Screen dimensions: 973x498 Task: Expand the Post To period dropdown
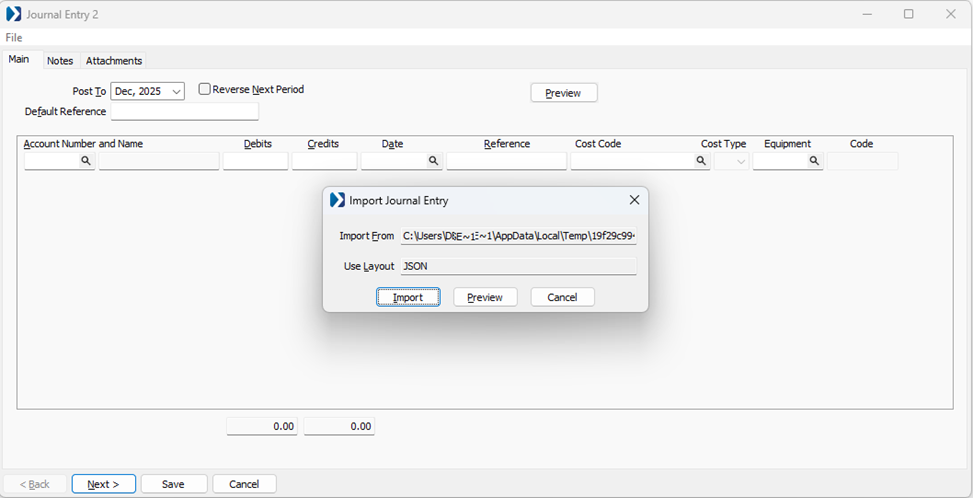[176, 92]
